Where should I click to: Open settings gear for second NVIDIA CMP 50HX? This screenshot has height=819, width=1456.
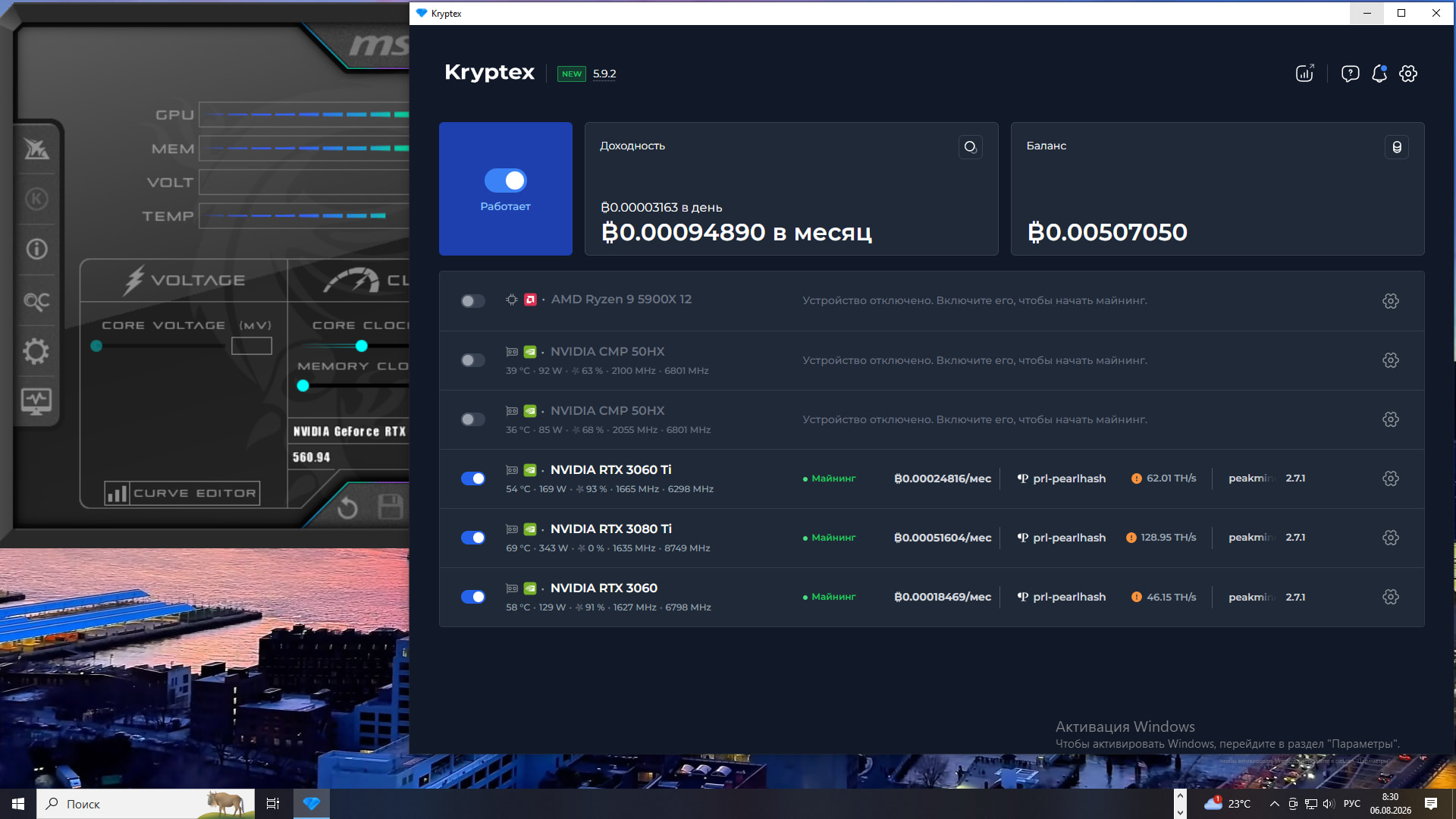click(x=1391, y=419)
